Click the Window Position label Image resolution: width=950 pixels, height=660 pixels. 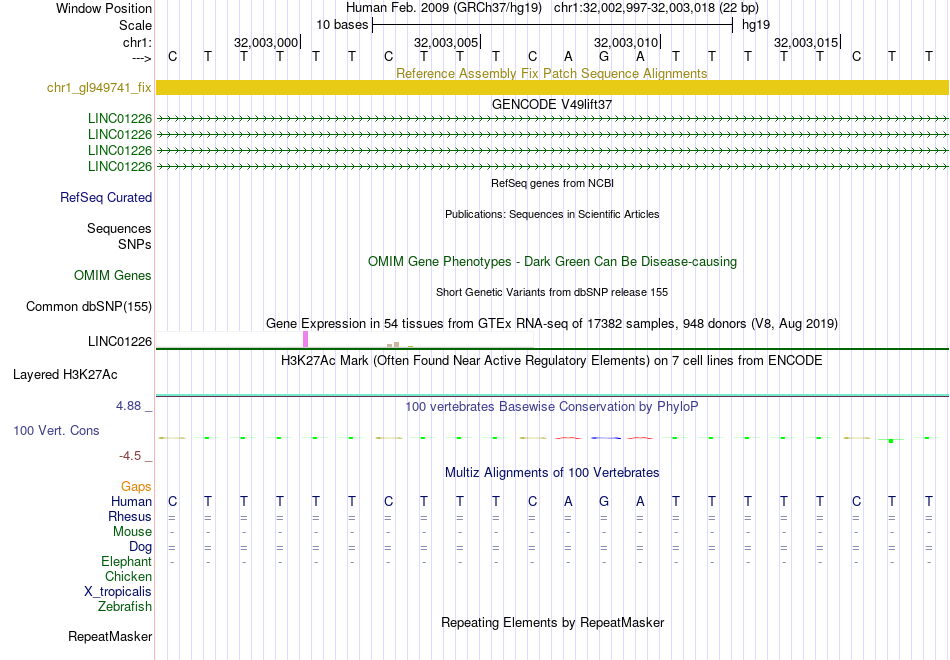tap(104, 8)
